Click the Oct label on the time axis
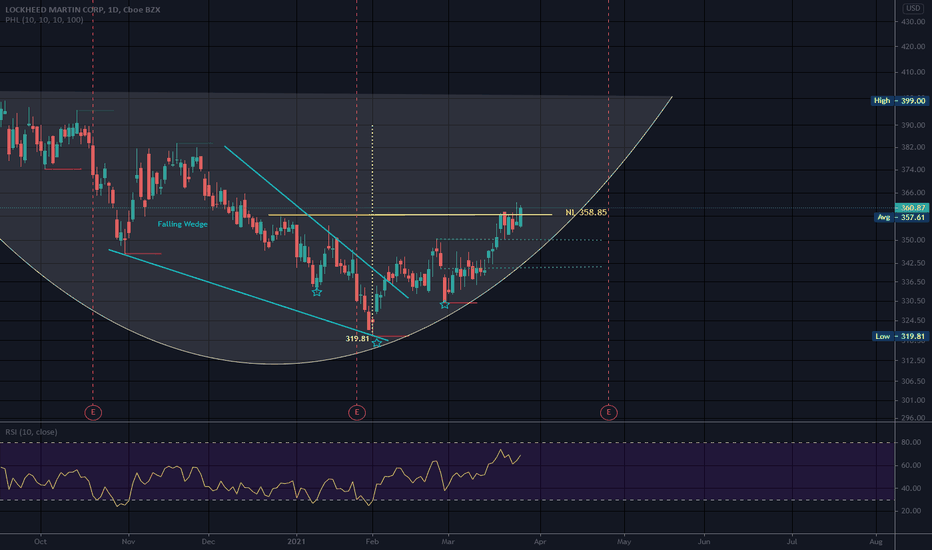The image size is (932, 550). click(40, 542)
